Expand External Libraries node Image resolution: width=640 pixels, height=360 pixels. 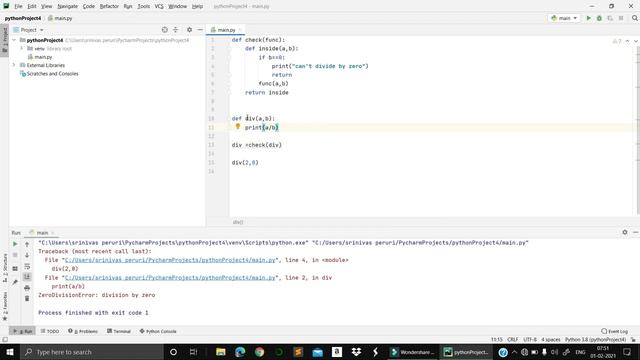pos(15,65)
